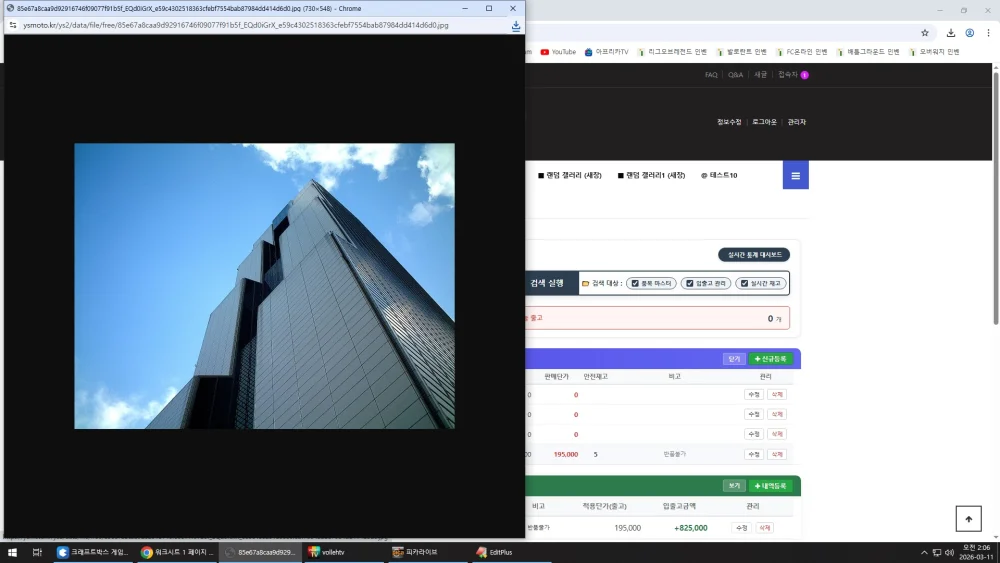
Task: Click 수정 in the +825,000 row
Action: (741, 528)
